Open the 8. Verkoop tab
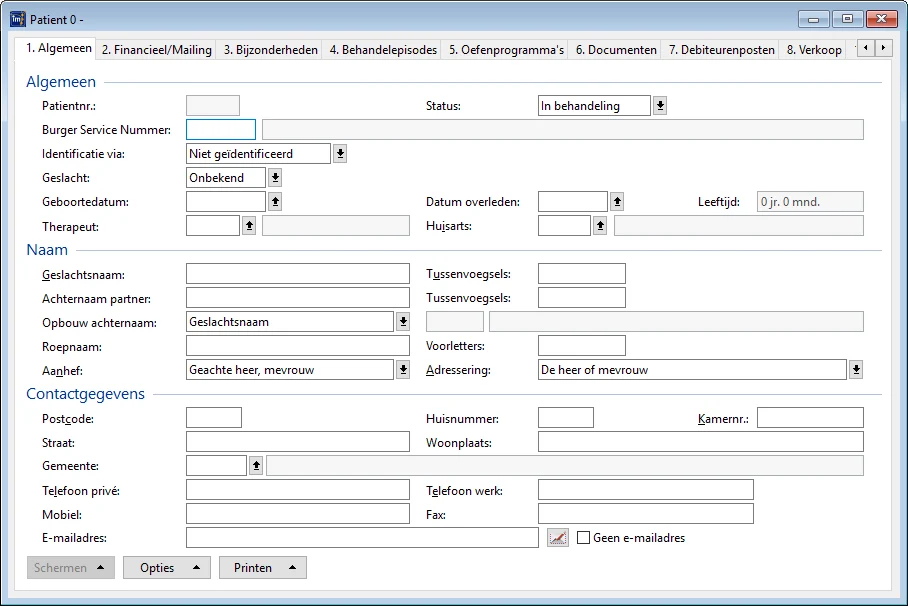Viewport: 908px width, 606px height. [x=814, y=50]
